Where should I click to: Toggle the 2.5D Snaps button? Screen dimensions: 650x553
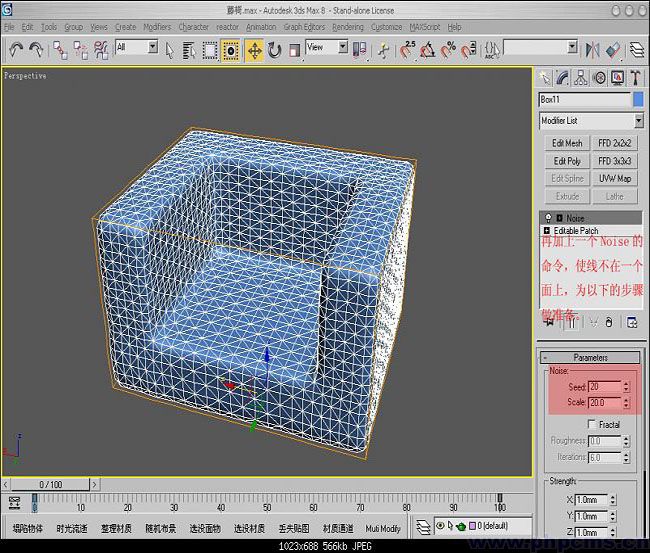pos(407,50)
